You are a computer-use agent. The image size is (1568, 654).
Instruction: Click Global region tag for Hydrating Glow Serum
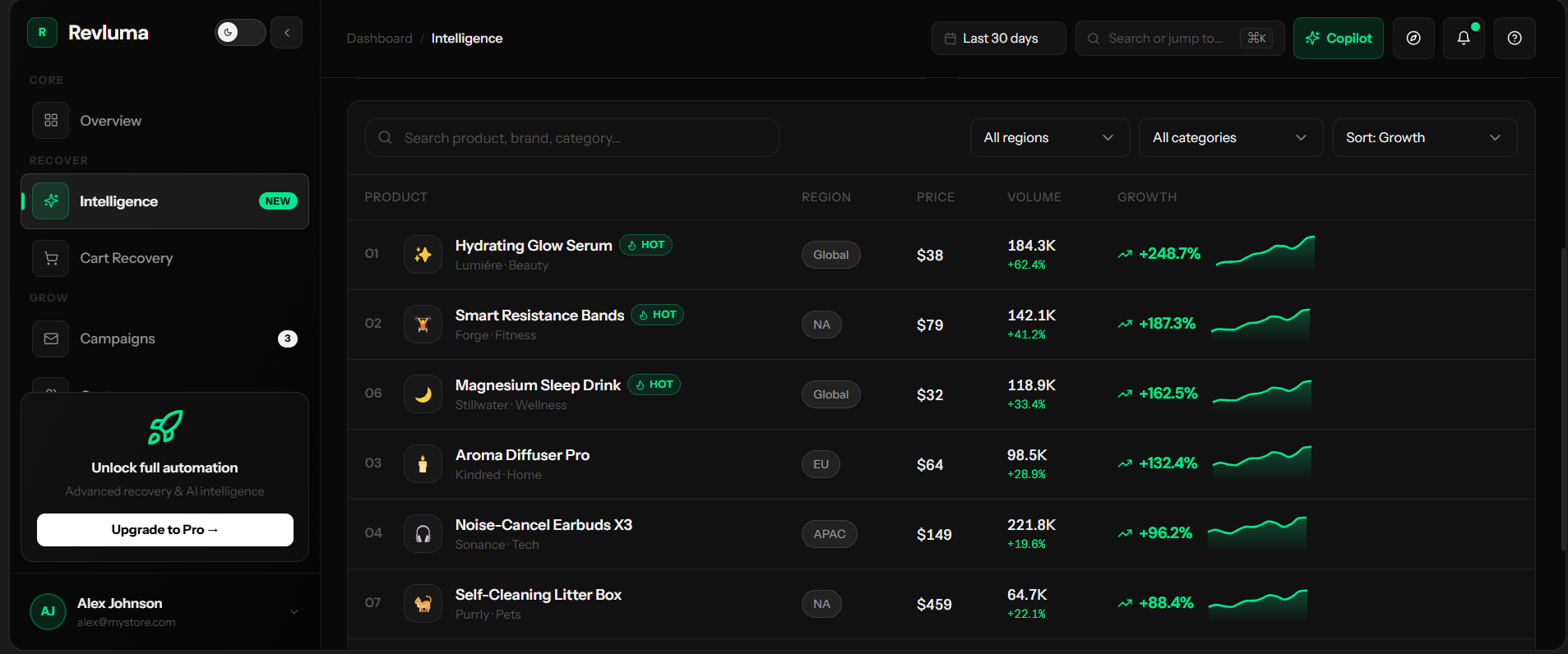pyautogui.click(x=831, y=255)
